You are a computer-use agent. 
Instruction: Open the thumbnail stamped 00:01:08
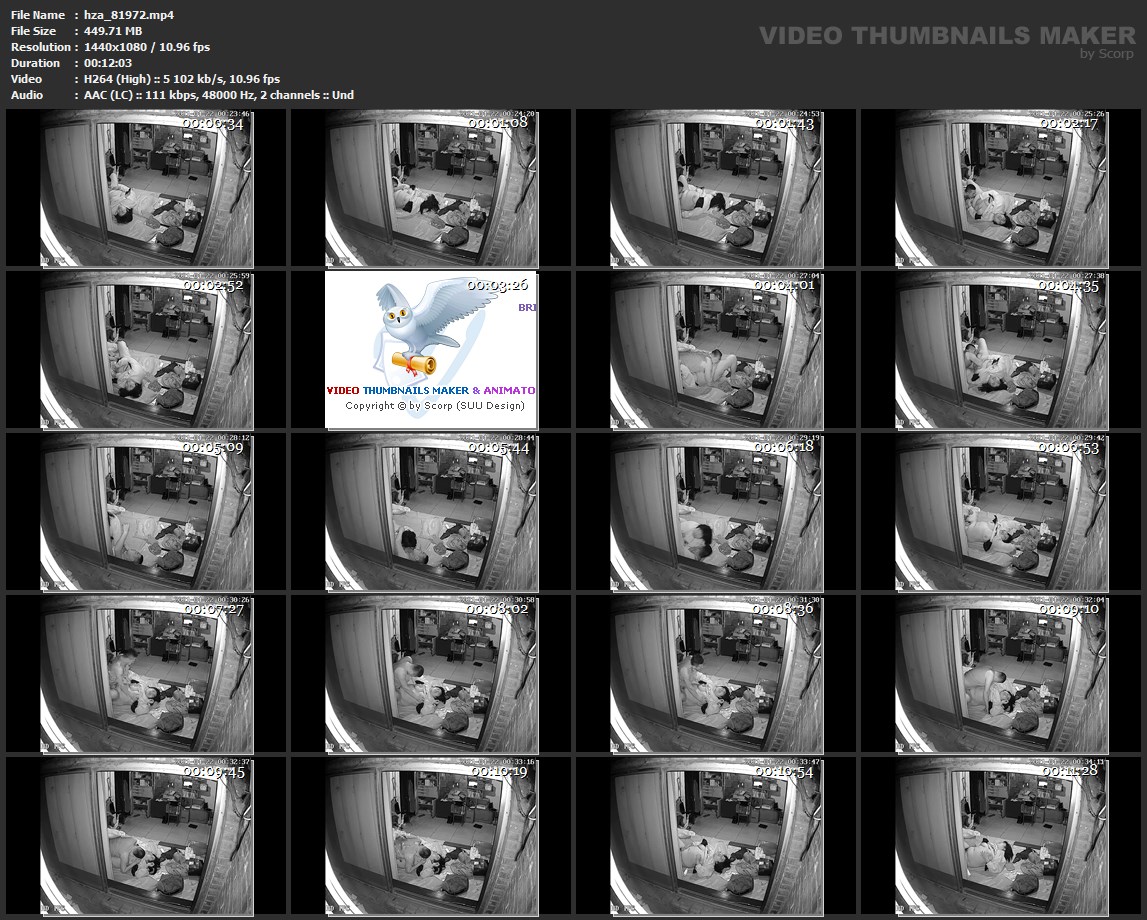pos(431,188)
